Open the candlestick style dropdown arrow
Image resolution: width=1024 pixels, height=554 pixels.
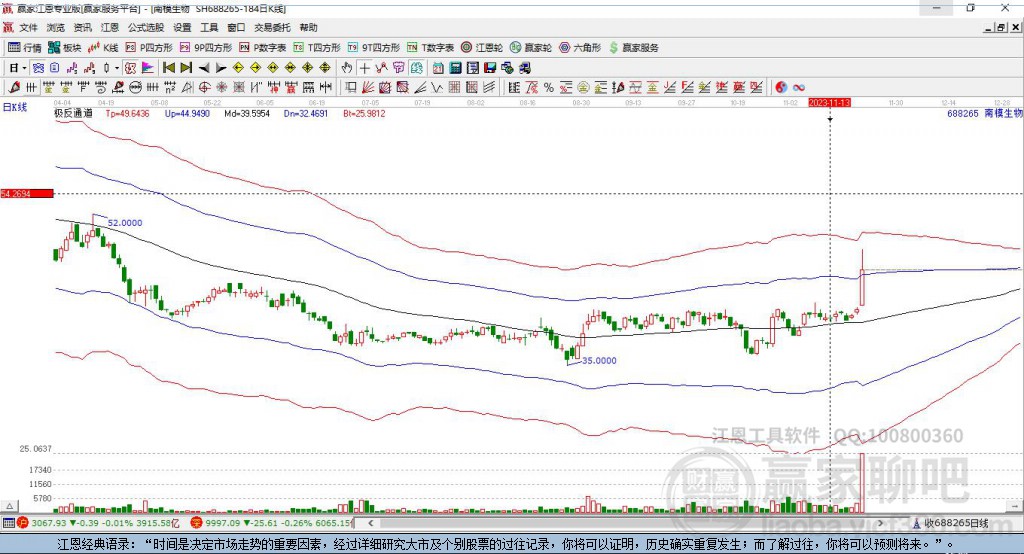(117, 68)
